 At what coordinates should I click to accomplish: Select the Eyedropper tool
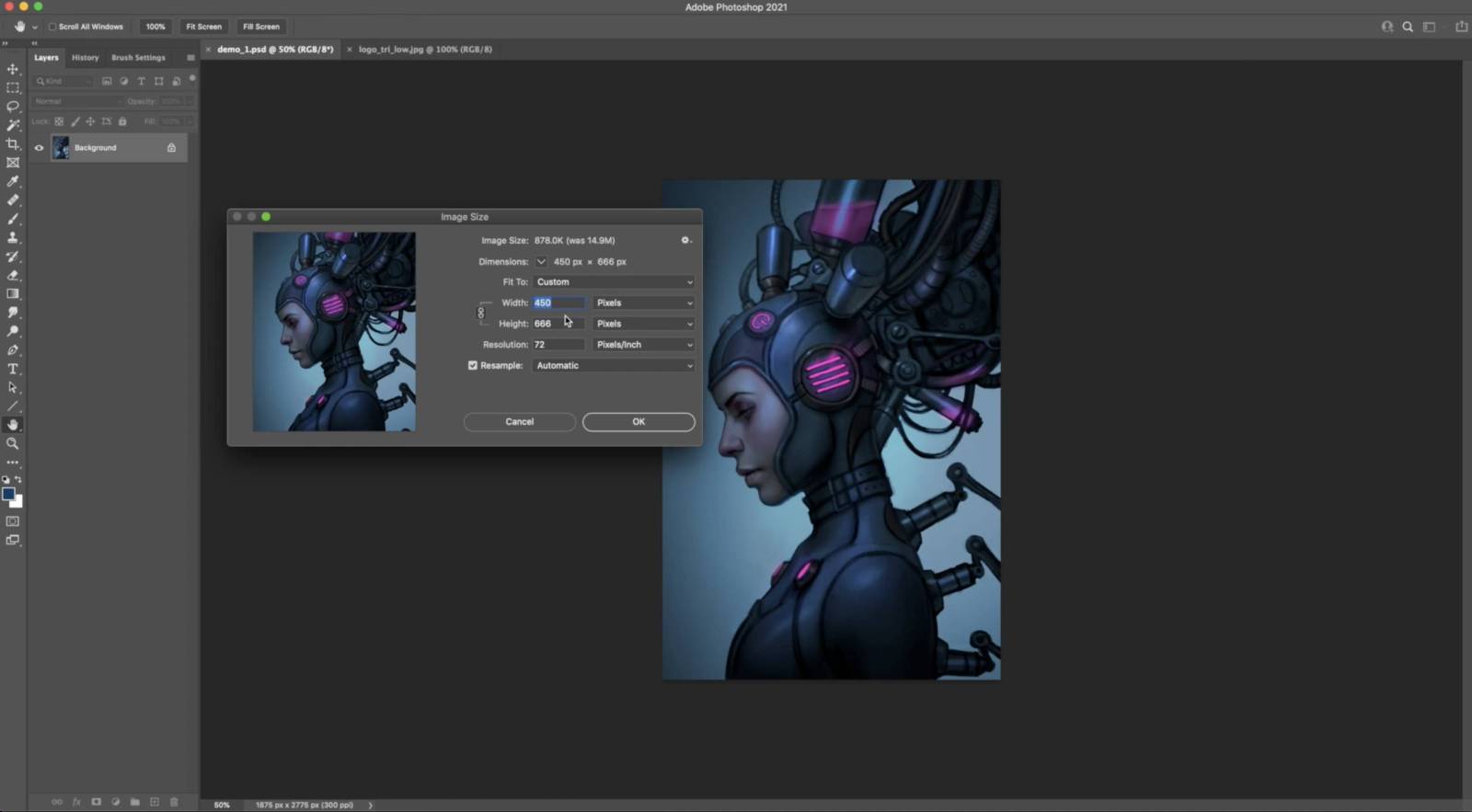pyautogui.click(x=13, y=181)
